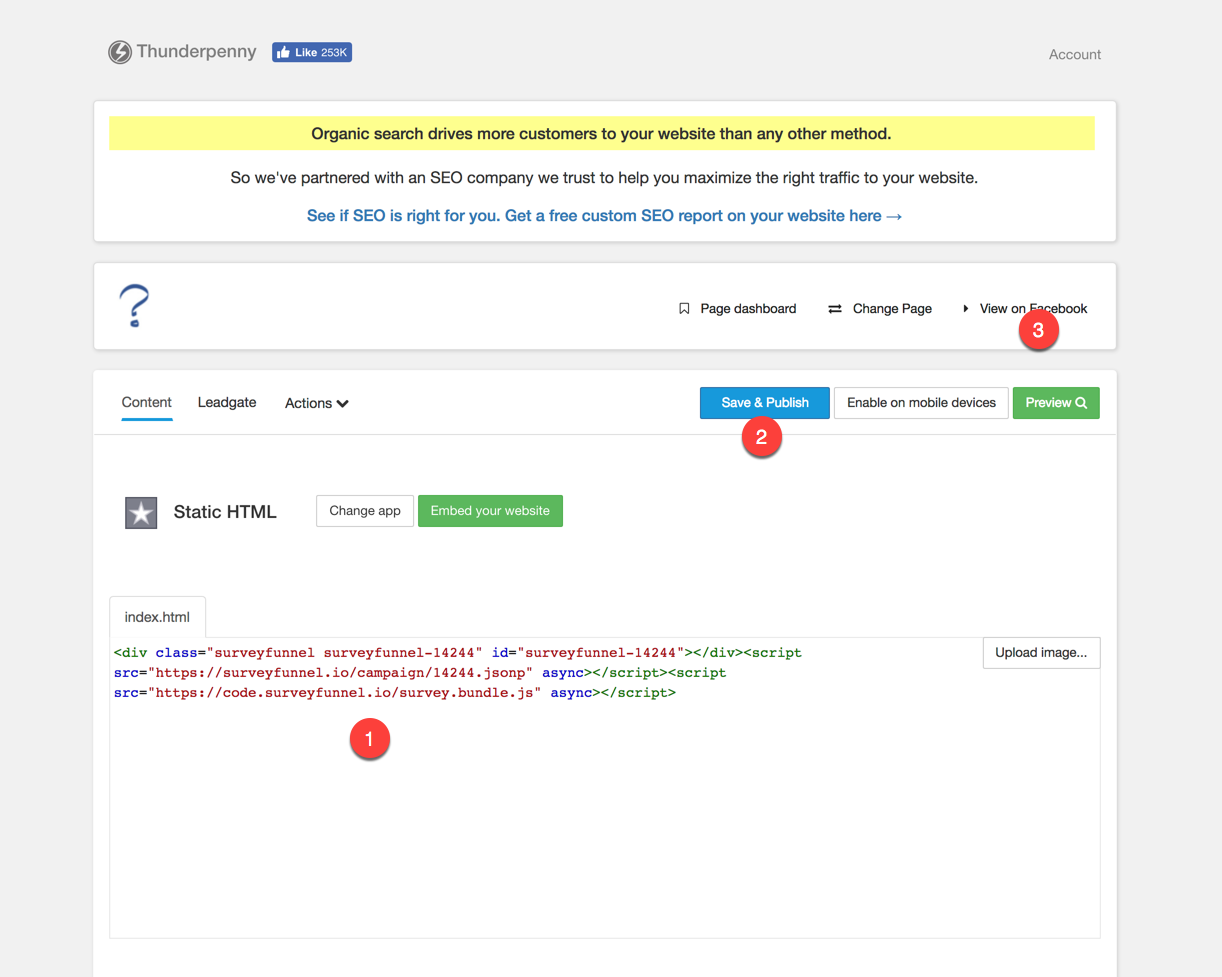Click the magnifier icon in the Preview button
The image size is (1222, 977).
(x=1081, y=403)
